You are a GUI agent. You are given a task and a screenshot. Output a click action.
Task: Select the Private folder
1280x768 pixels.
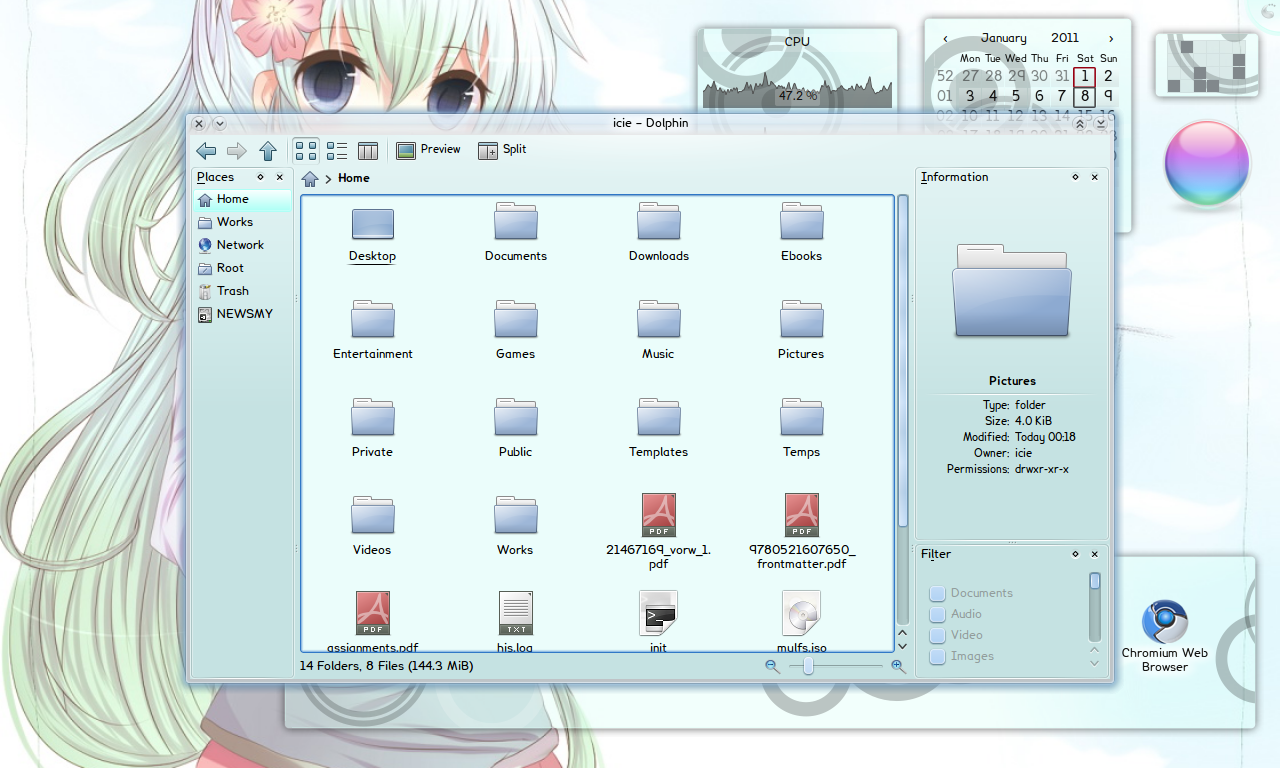point(373,429)
